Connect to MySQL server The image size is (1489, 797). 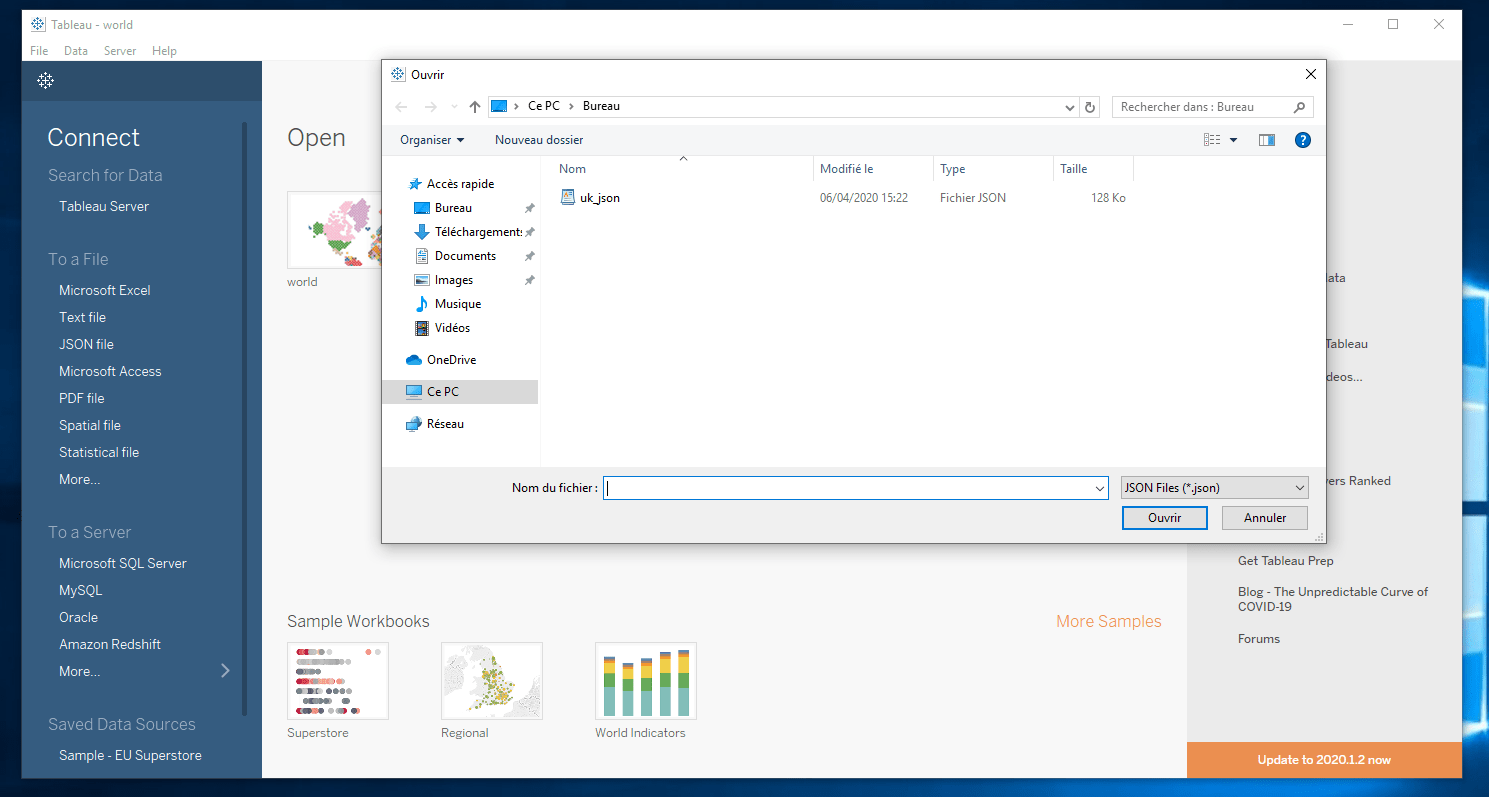pos(80,590)
